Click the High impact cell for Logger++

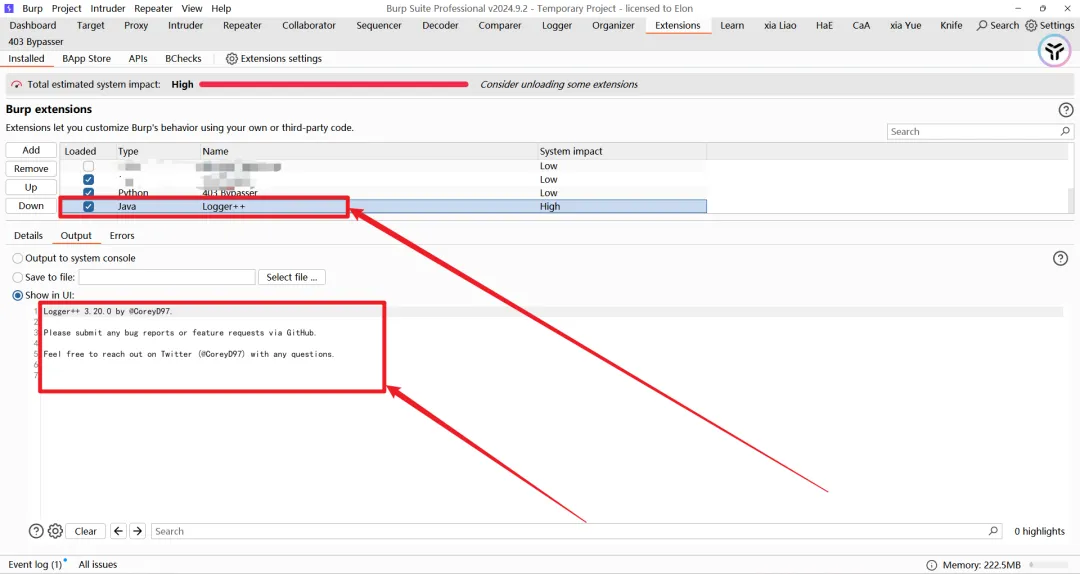pos(621,206)
